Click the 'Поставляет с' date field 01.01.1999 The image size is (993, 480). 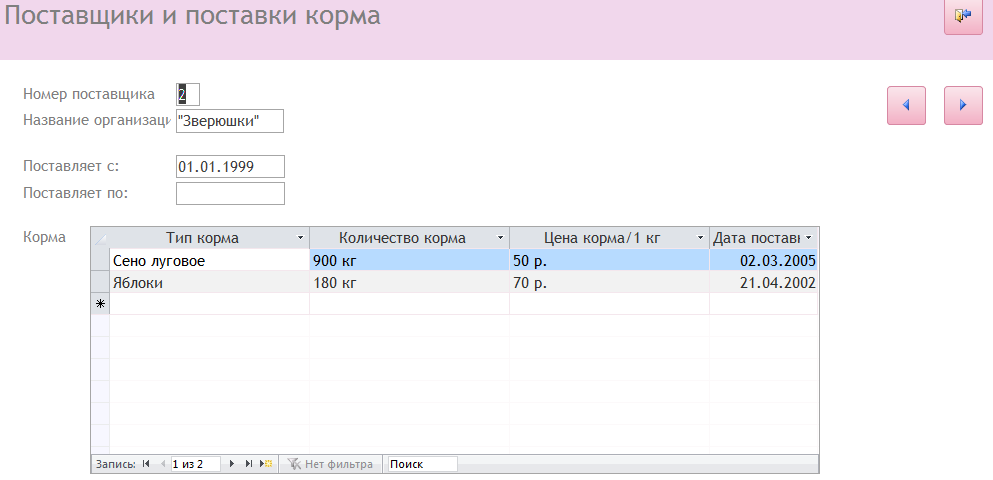click(x=231, y=167)
